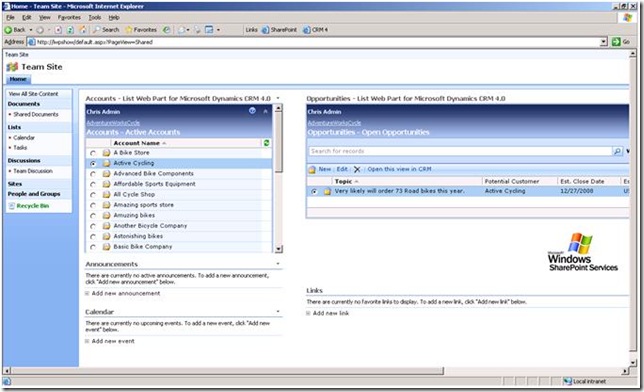Screen dimensions: 644x392
Task: Click the Refresh page toolbar icon
Action: pyautogui.click(x=70, y=30)
